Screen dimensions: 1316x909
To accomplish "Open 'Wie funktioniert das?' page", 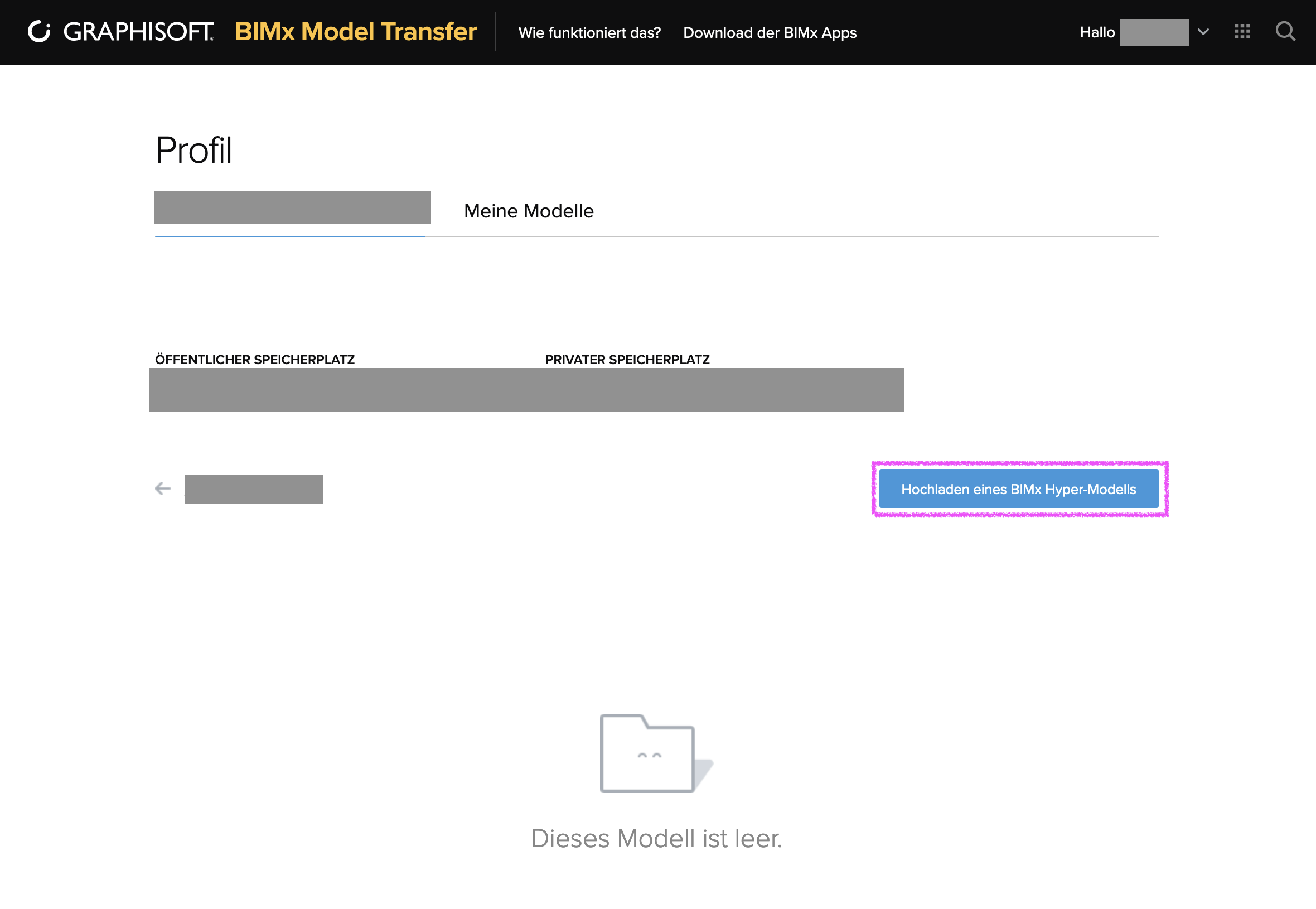I will (x=589, y=33).
